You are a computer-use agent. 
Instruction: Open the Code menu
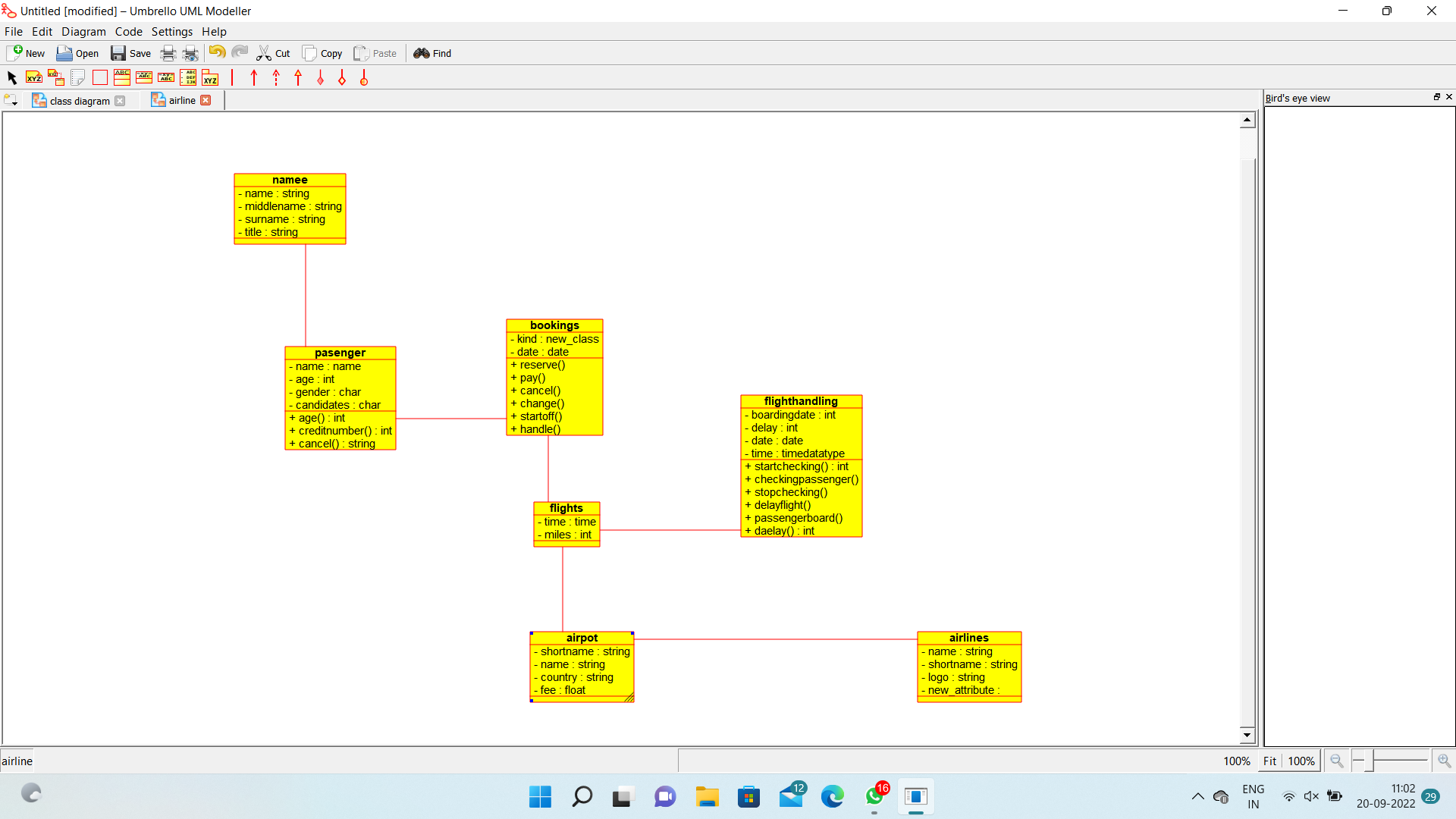coord(128,32)
